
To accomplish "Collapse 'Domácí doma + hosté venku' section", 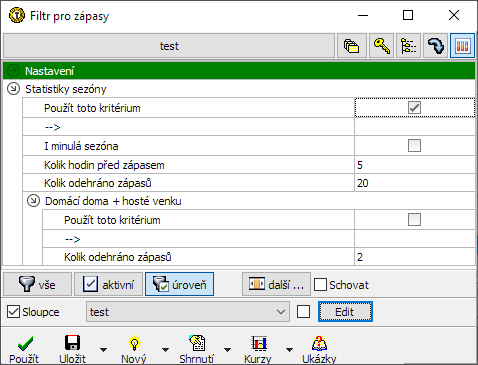I will tap(33, 201).
